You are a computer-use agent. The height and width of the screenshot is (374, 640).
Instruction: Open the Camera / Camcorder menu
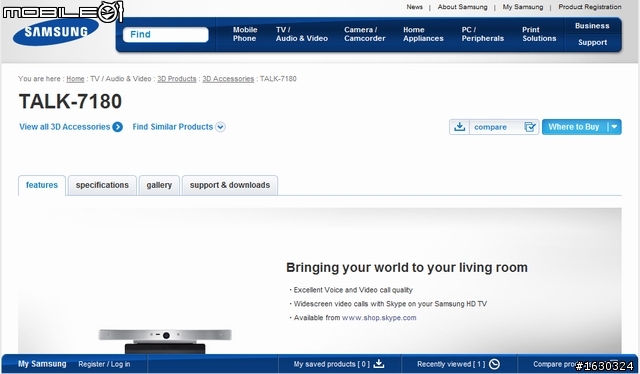pyautogui.click(x=364, y=34)
